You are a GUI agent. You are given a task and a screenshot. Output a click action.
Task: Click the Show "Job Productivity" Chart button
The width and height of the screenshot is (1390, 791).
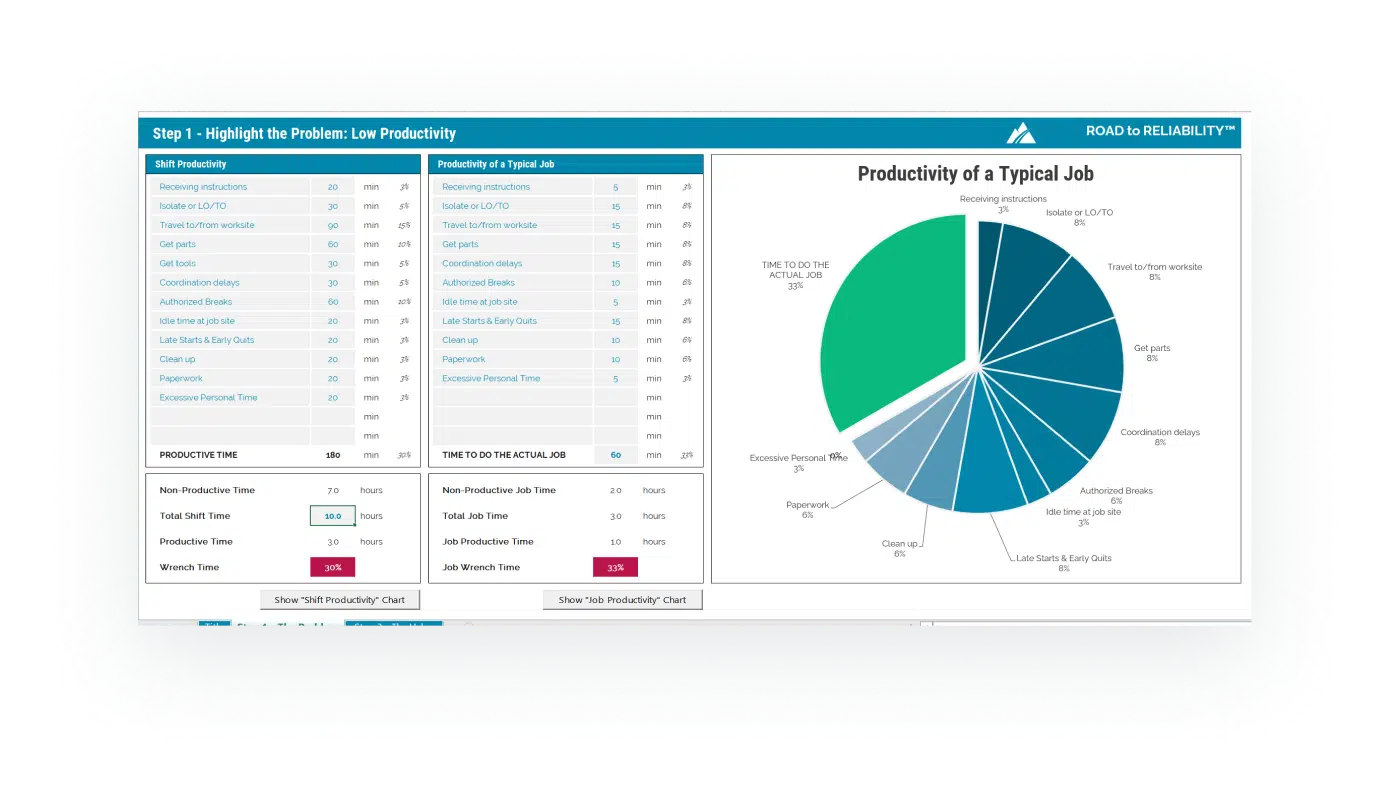coord(622,600)
